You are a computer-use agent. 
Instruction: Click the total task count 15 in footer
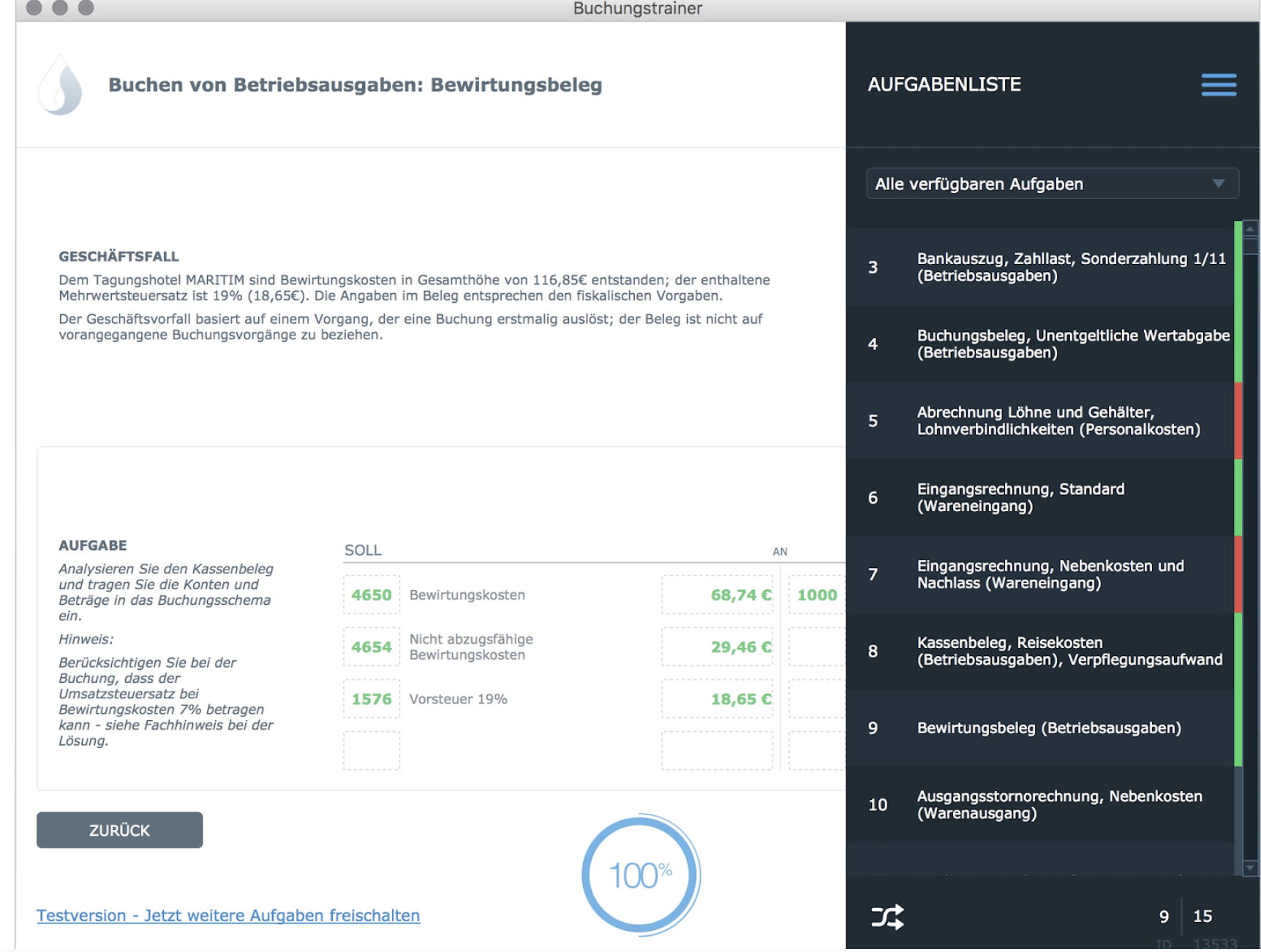coord(1202,916)
